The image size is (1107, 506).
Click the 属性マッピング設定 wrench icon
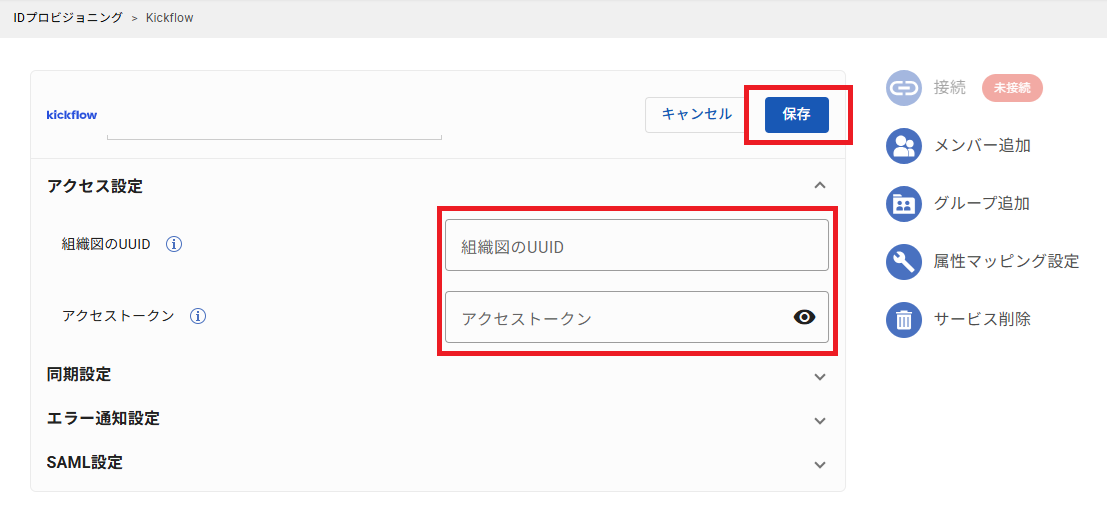904,262
